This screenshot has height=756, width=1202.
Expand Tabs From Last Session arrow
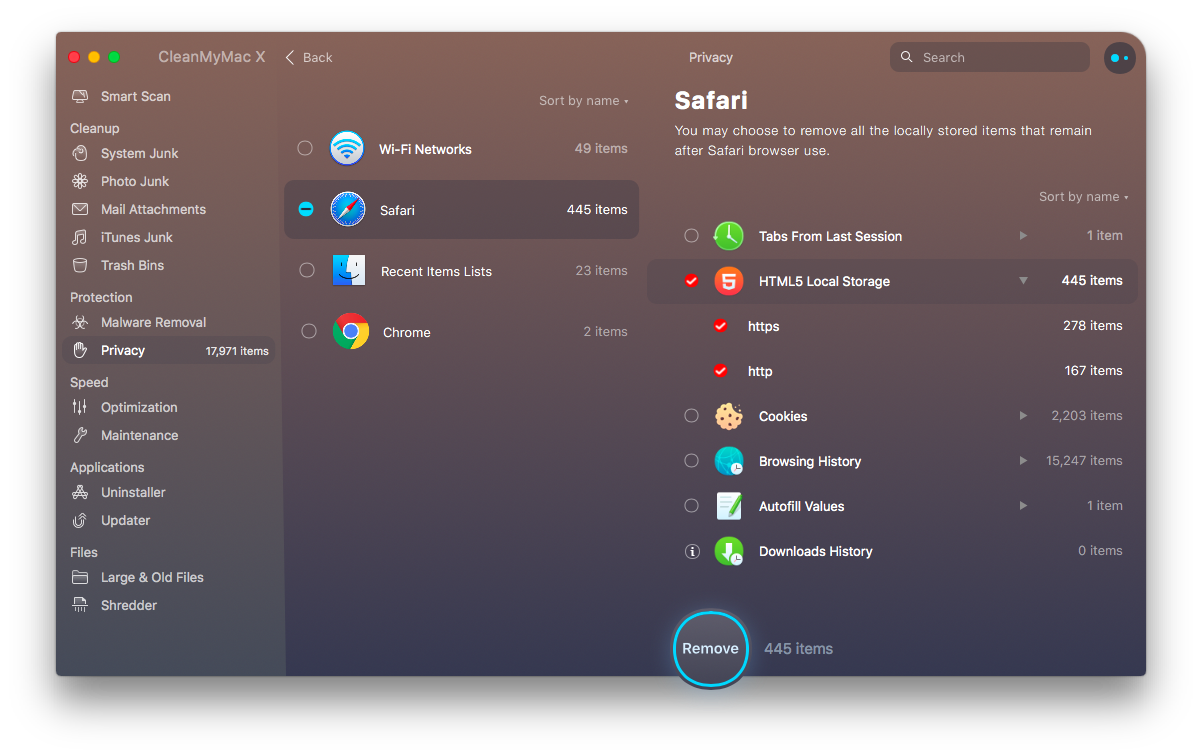1023,236
